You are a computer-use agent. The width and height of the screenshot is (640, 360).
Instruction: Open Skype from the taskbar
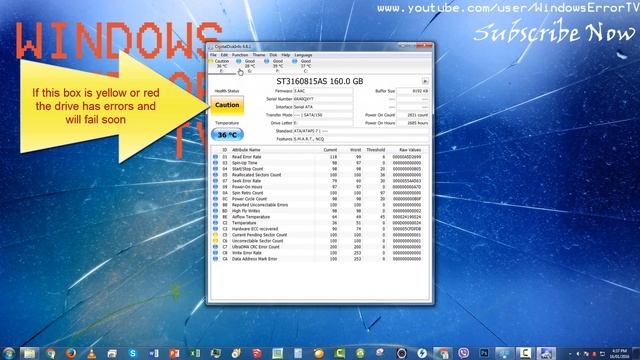[133, 353]
